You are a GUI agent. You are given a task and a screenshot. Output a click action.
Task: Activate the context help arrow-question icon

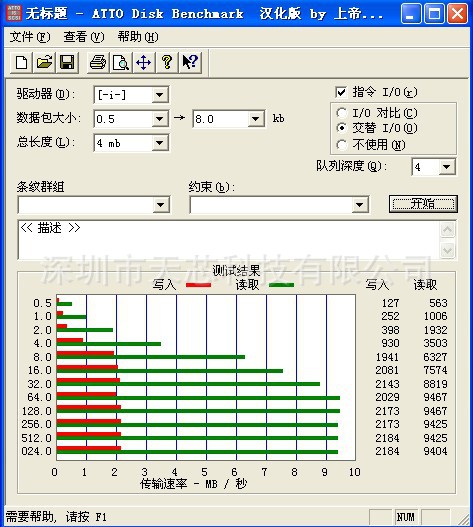tap(190, 63)
